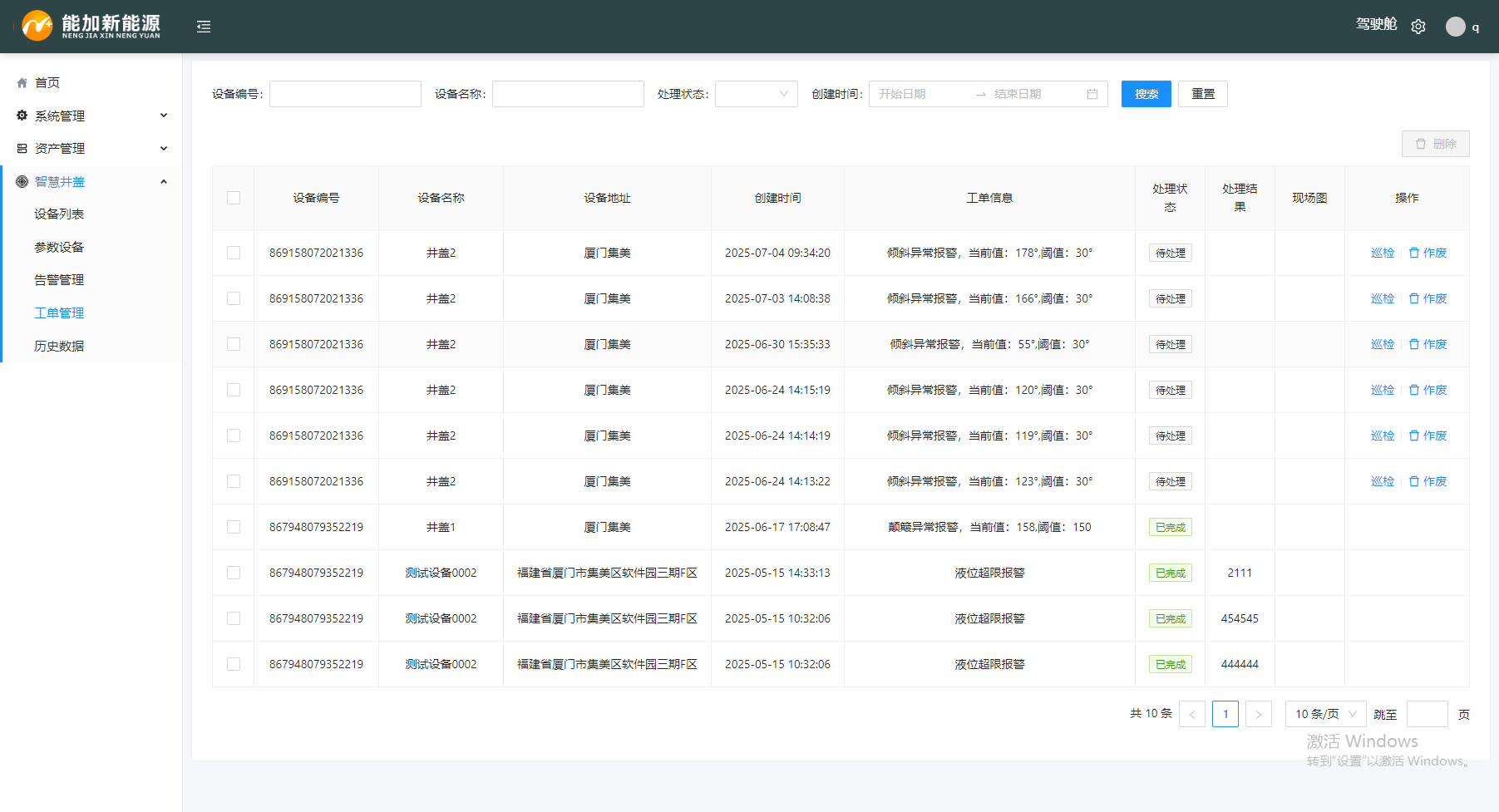The image size is (1499, 812).
Task: Focus the 设备编号 input field
Action: click(345, 94)
